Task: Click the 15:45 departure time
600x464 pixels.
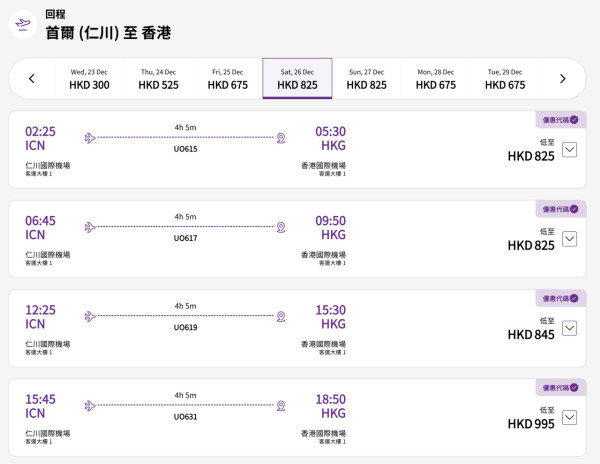Action: coord(40,399)
